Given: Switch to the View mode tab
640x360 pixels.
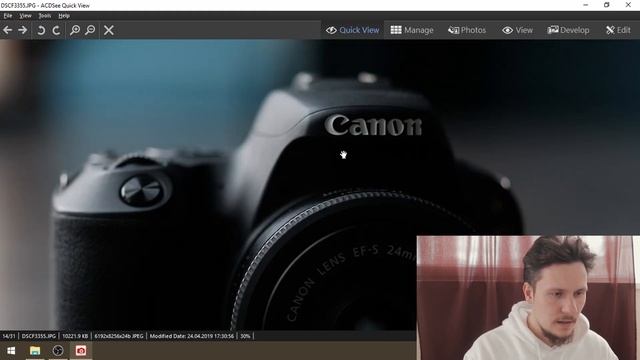Looking at the screenshot, I should coord(517,30).
